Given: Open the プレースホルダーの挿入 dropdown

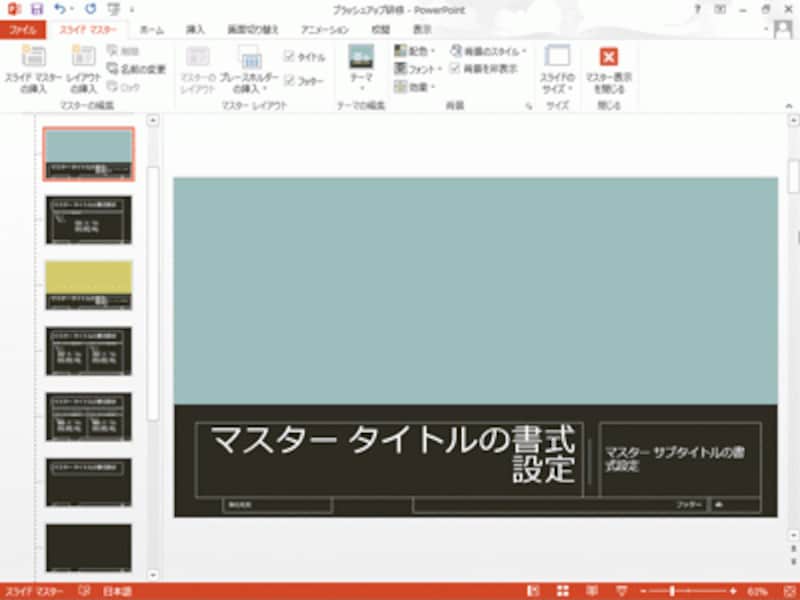Looking at the screenshot, I should (x=249, y=69).
